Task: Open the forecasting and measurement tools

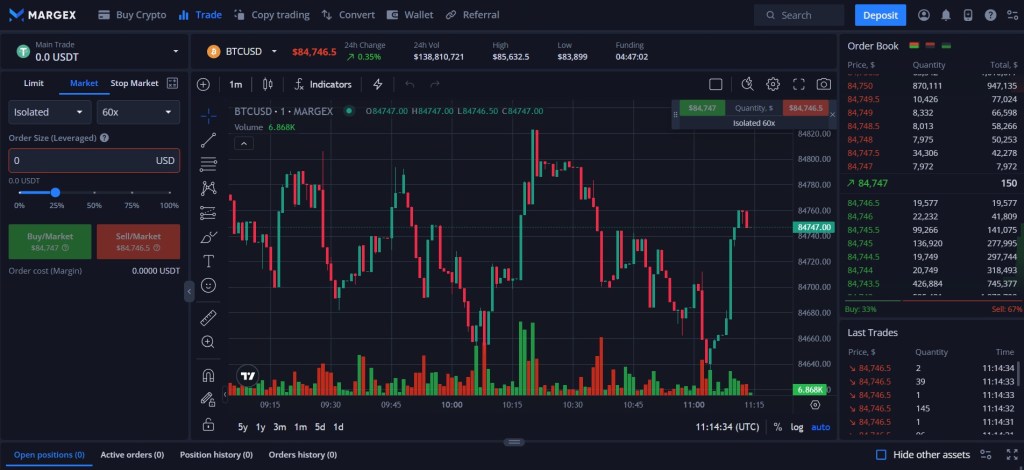Action: 208,212
